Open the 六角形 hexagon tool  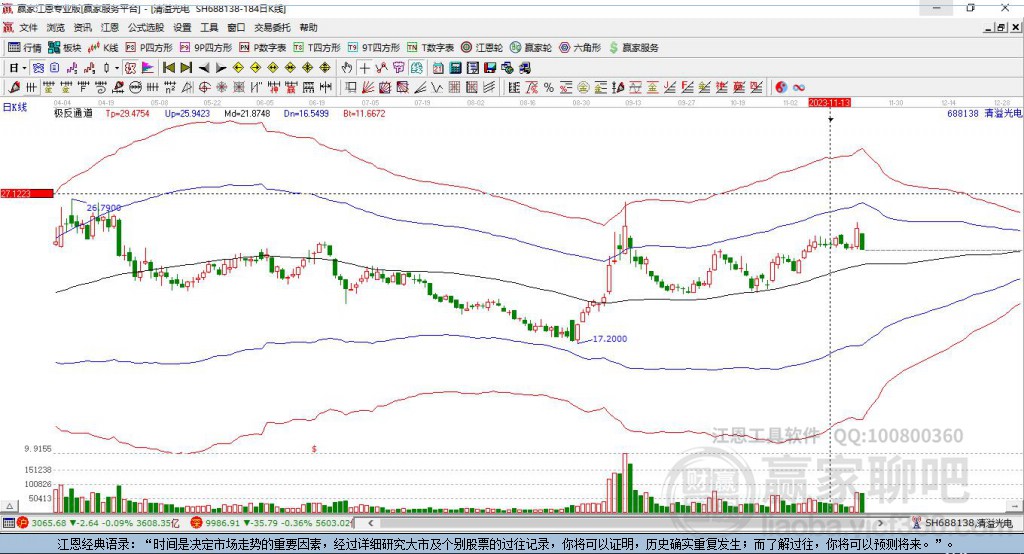580,48
